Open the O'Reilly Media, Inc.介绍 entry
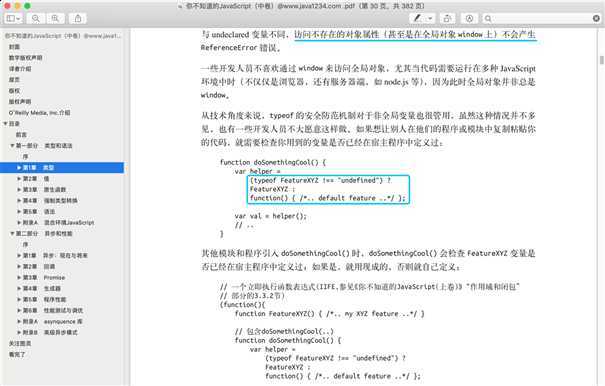The height and width of the screenshot is (386, 605). 39,113
